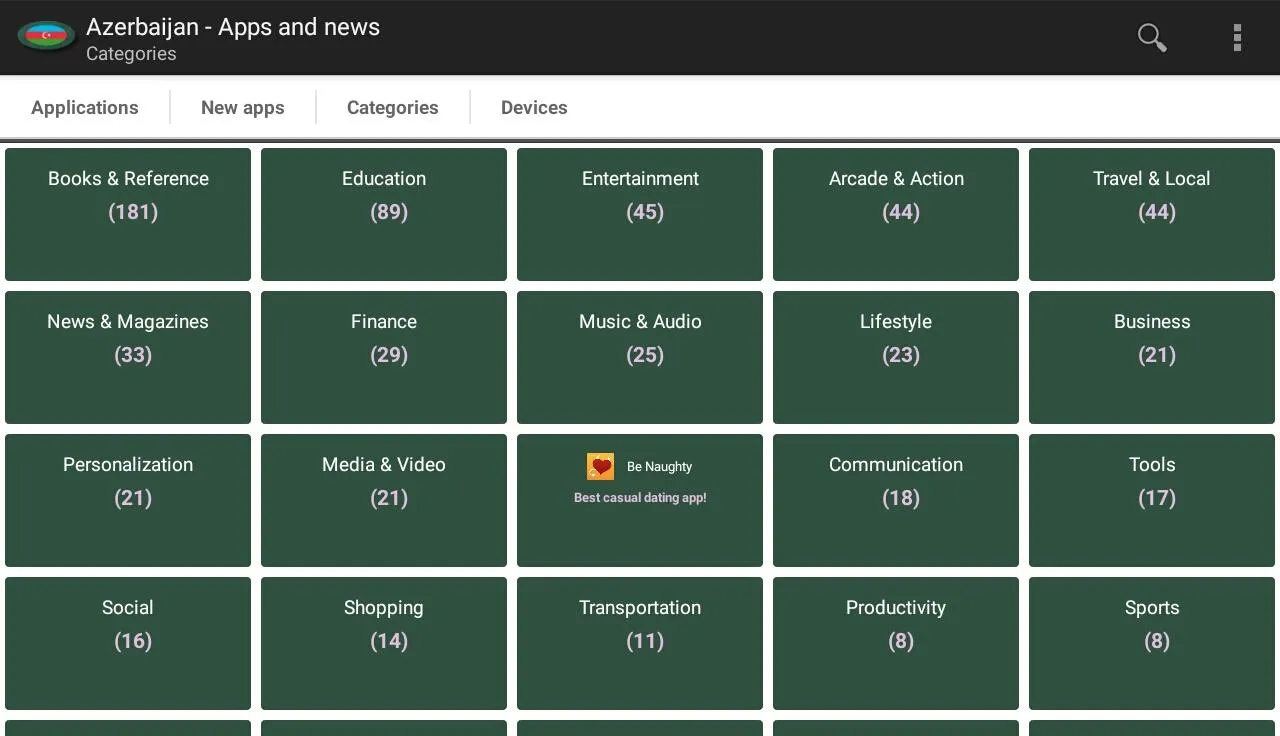Viewport: 1280px width, 736px height.
Task: Choose the News & Magazines category
Action: (128, 357)
